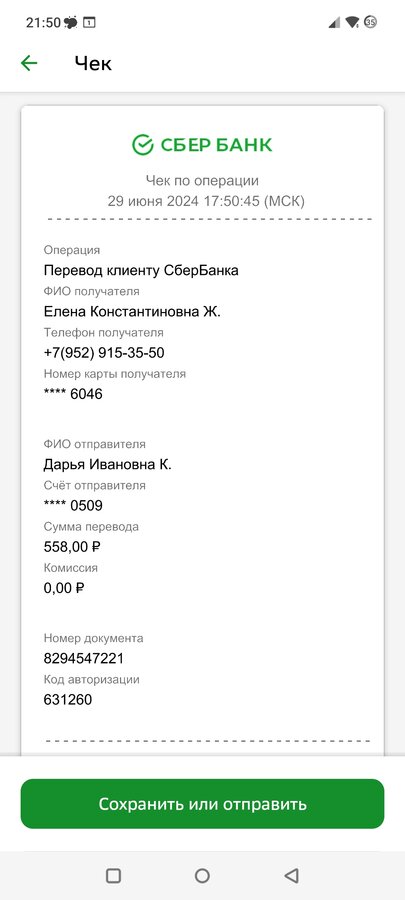Open Android recent apps square button
Image resolution: width=405 pixels, height=900 pixels.
coord(114,875)
